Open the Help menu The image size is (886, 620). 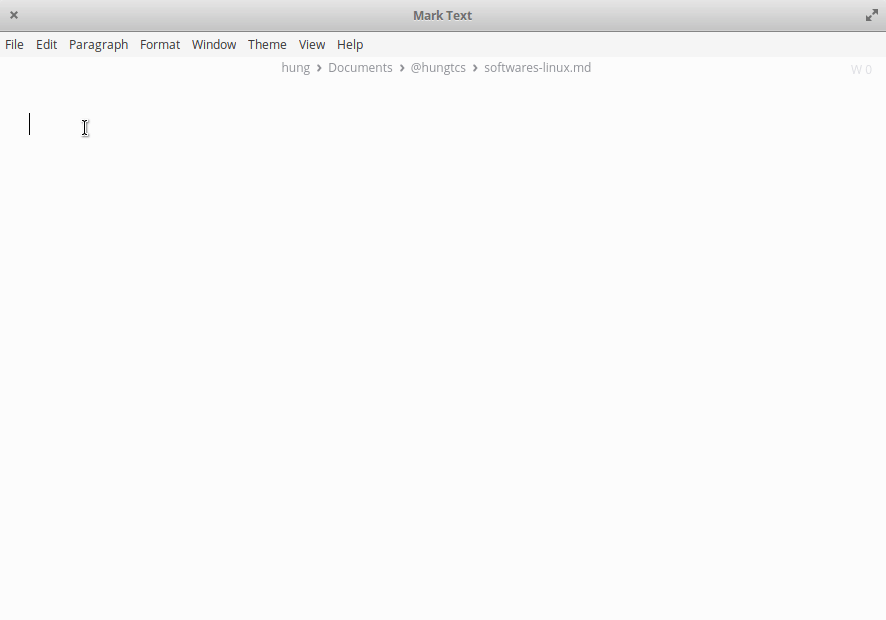tap(350, 44)
